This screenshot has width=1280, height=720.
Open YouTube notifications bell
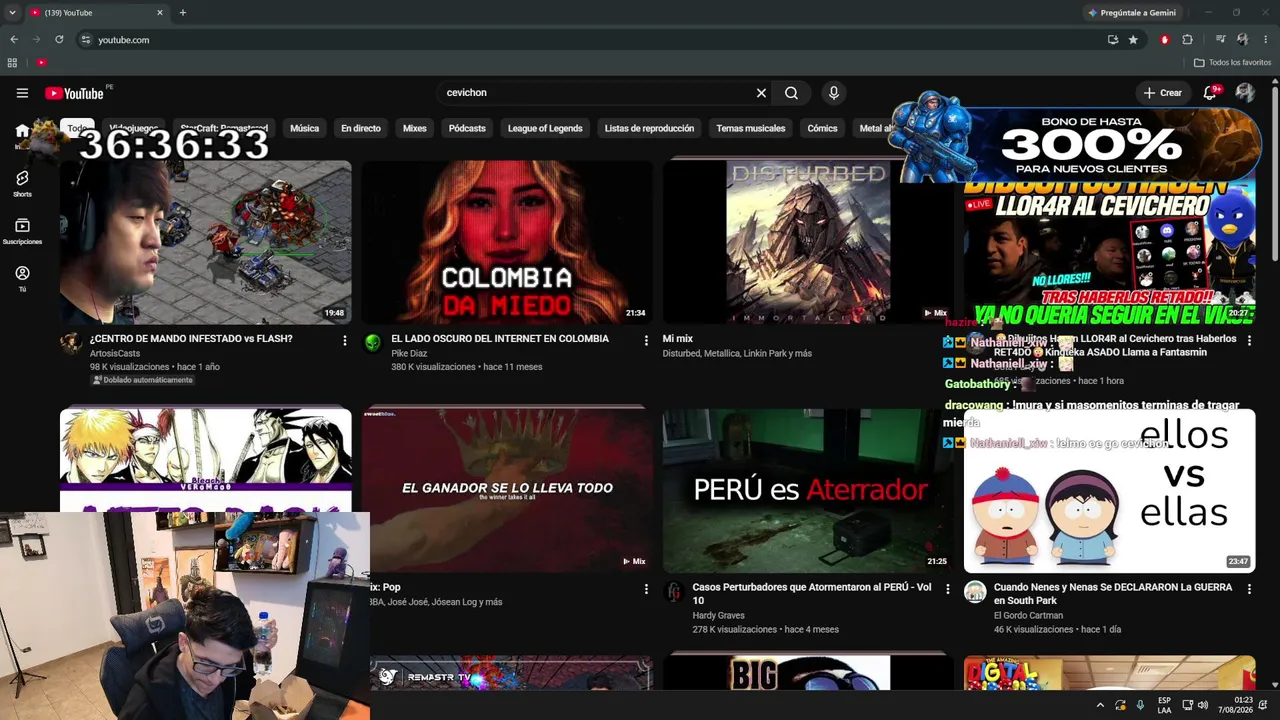(x=1210, y=93)
